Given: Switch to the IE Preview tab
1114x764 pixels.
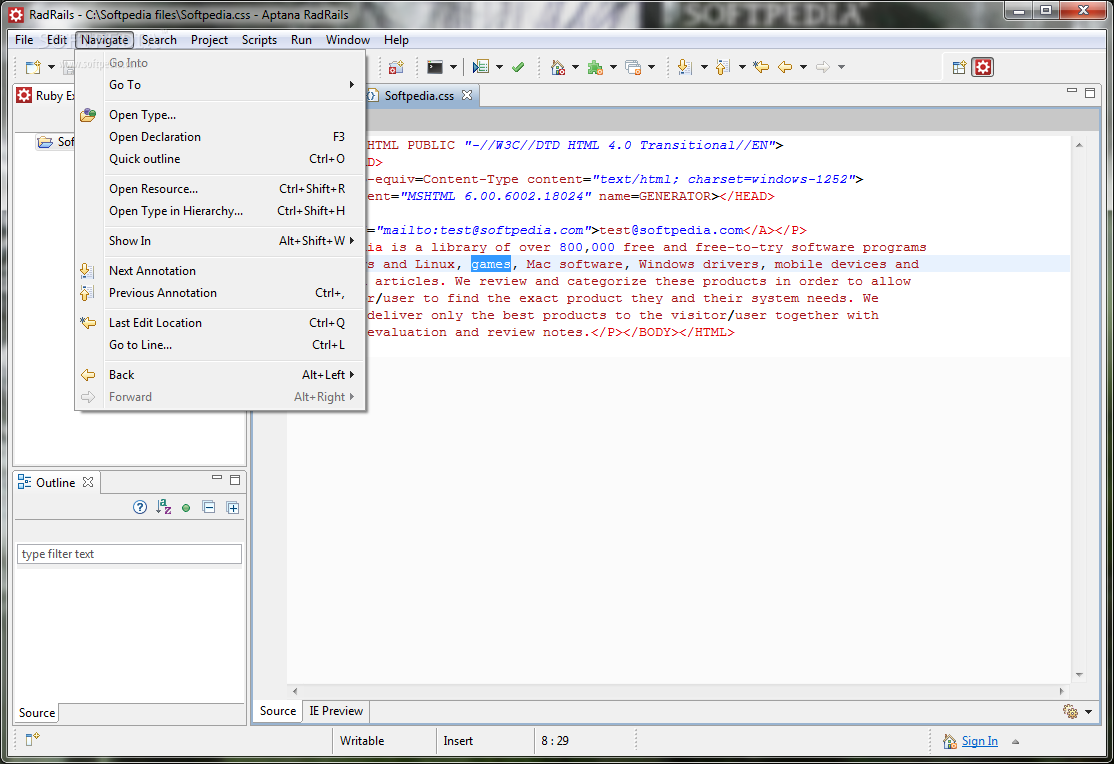Looking at the screenshot, I should tap(336, 711).
